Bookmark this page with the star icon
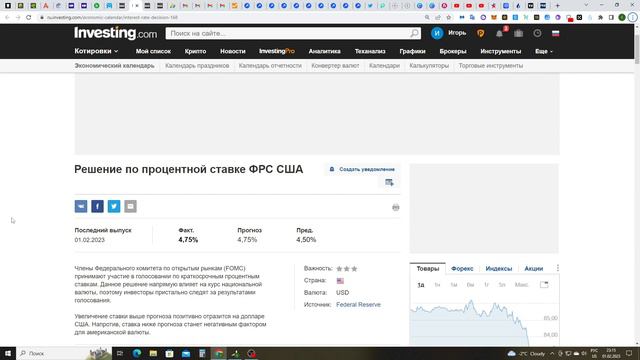Screen dimensions: 640x360 pos(449,18)
